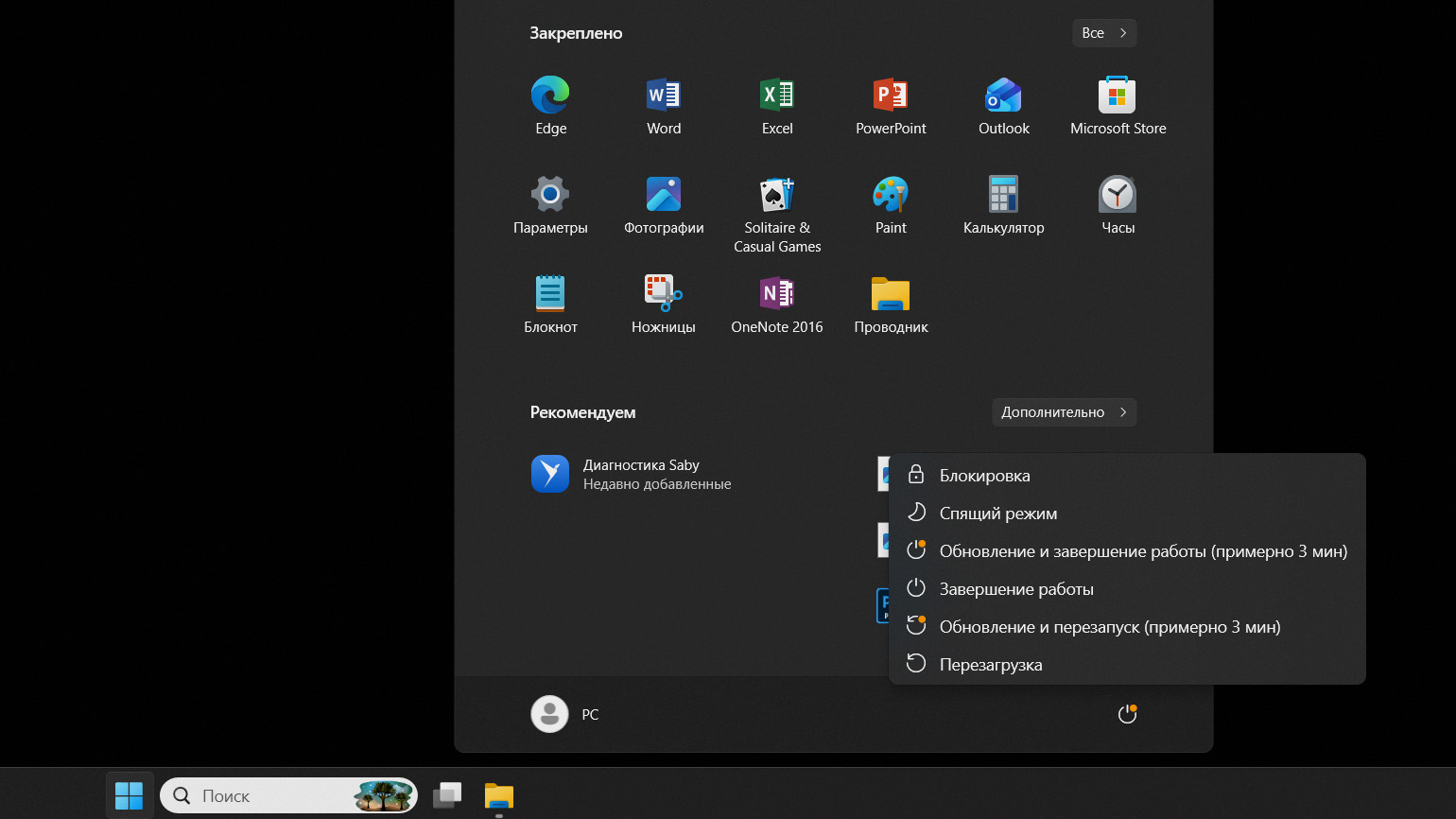This screenshot has height=819, width=1456.
Task: Open recommended item Диагностика Saby
Action: pyautogui.click(x=632, y=475)
